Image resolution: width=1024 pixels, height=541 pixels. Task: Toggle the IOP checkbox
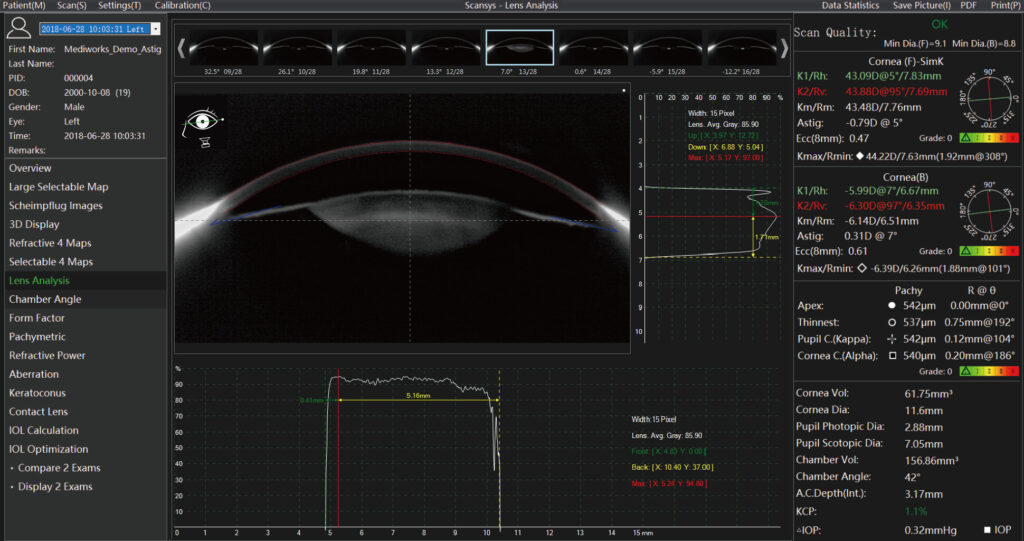986,529
